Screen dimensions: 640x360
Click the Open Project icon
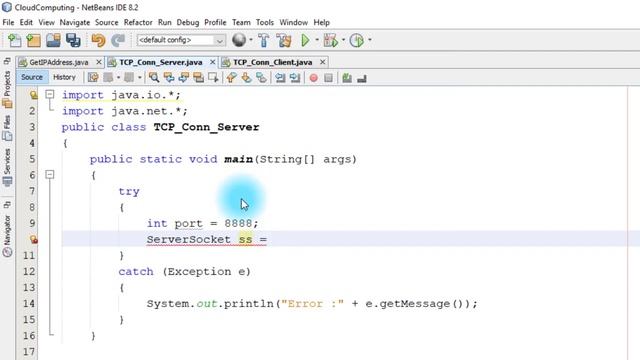click(53, 40)
